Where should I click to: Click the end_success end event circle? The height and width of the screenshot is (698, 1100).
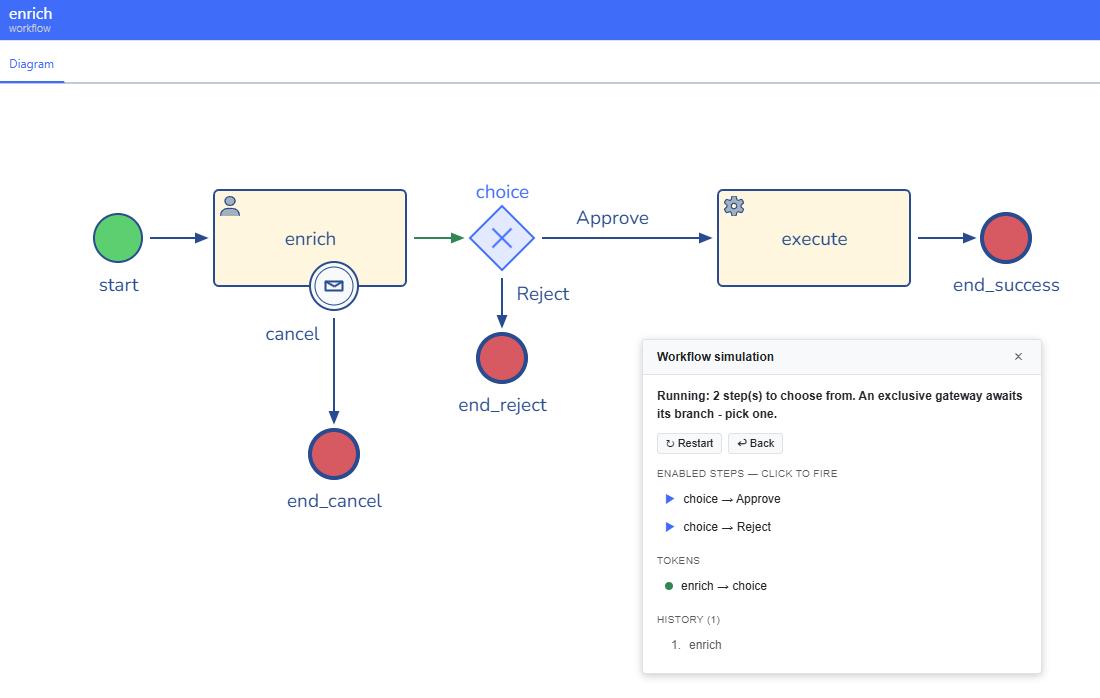[1005, 238]
